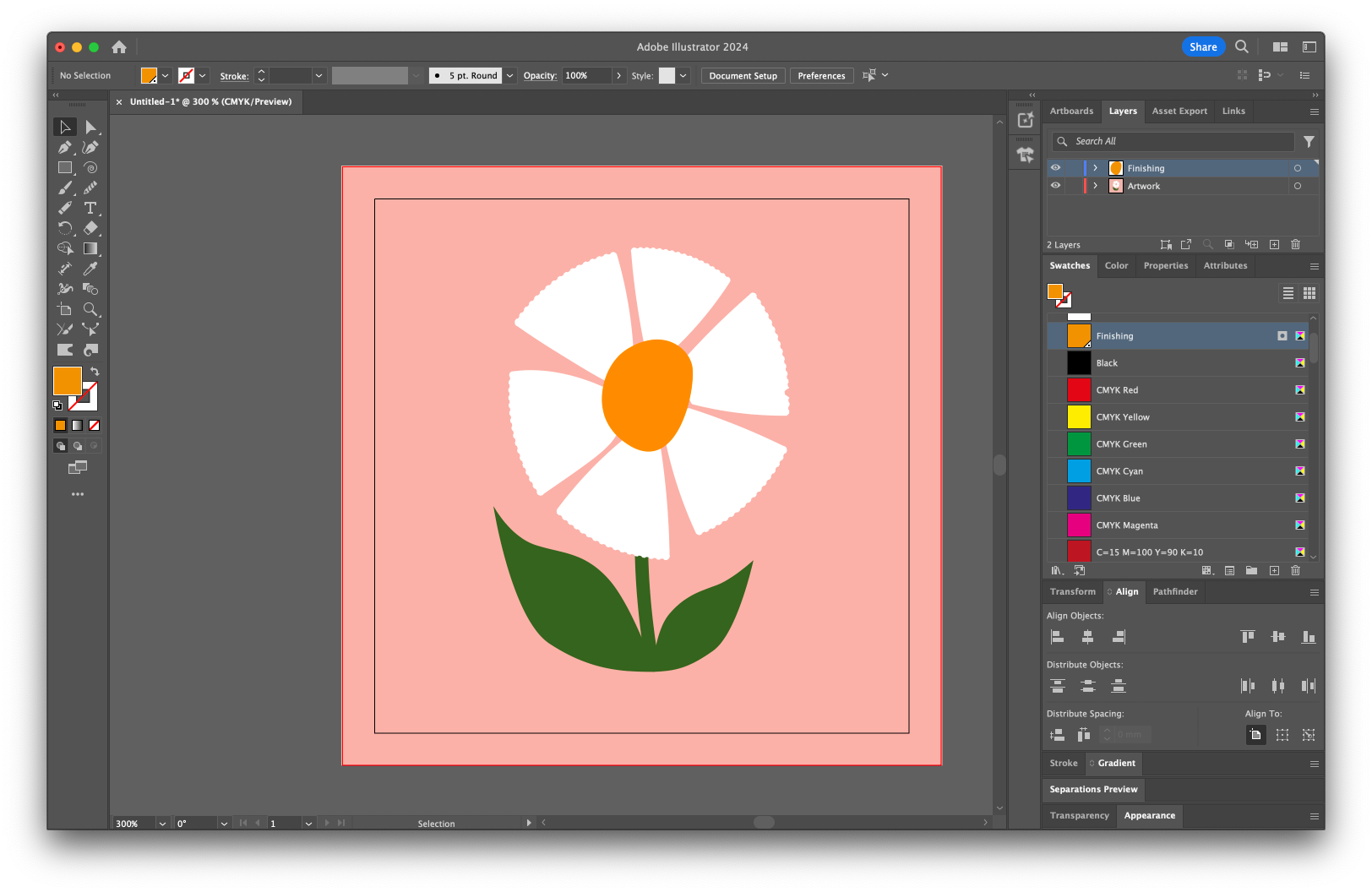Select the Rotate tool
Viewport: 1372px width, 892px height.
point(65,228)
